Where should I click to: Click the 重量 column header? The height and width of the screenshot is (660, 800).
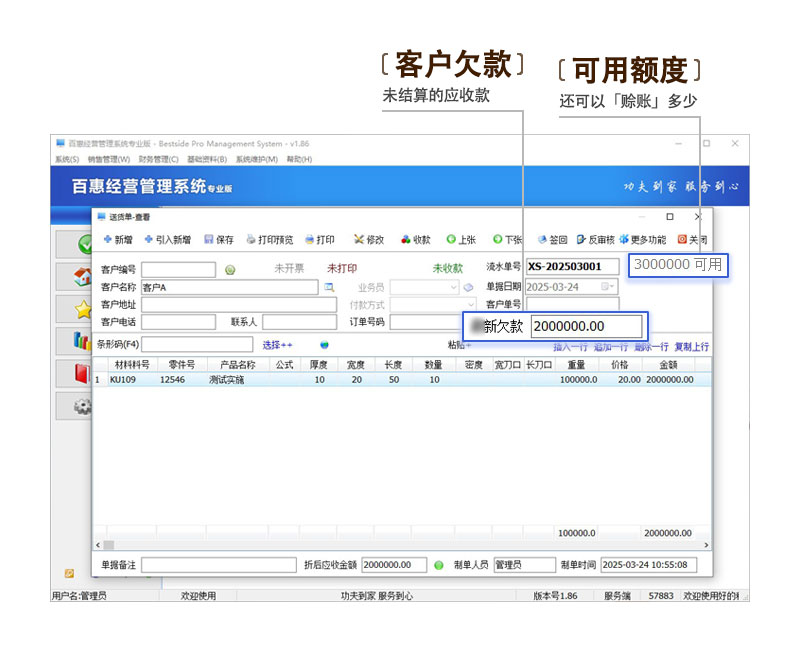coord(576,365)
